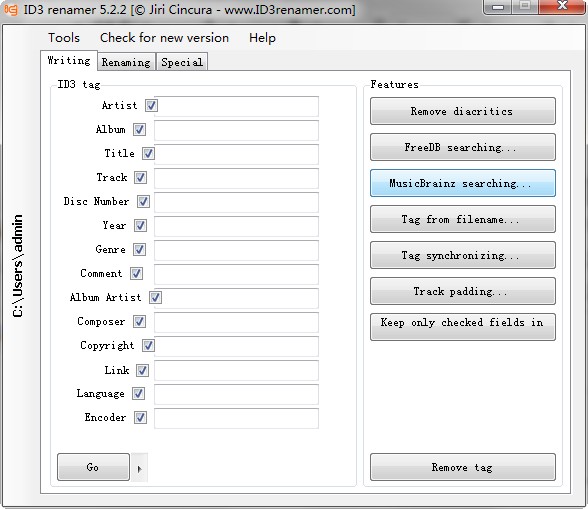Click the Genre text field

point(237,250)
